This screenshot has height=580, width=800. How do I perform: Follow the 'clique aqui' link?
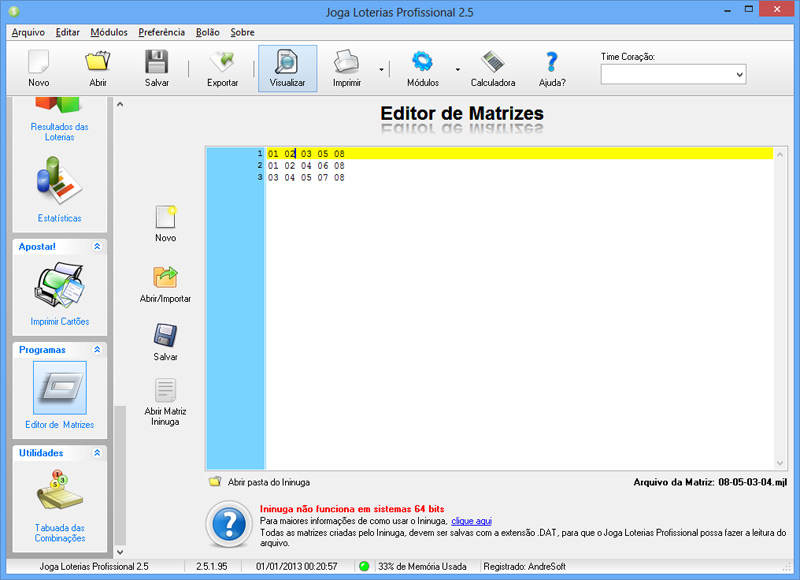(x=471, y=521)
